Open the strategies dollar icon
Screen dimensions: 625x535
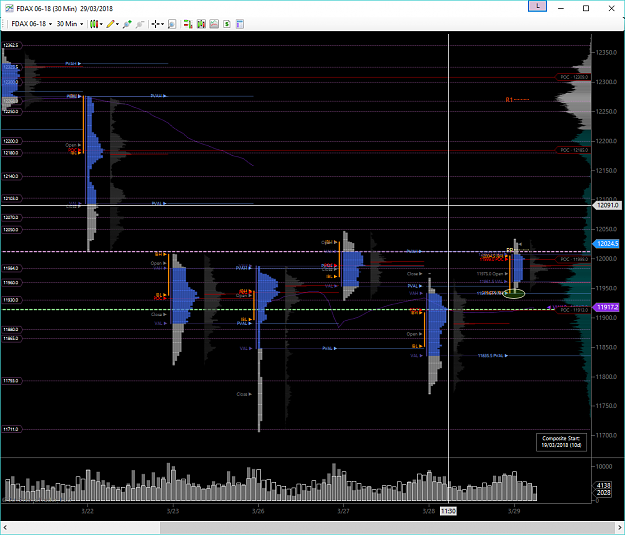point(227,24)
